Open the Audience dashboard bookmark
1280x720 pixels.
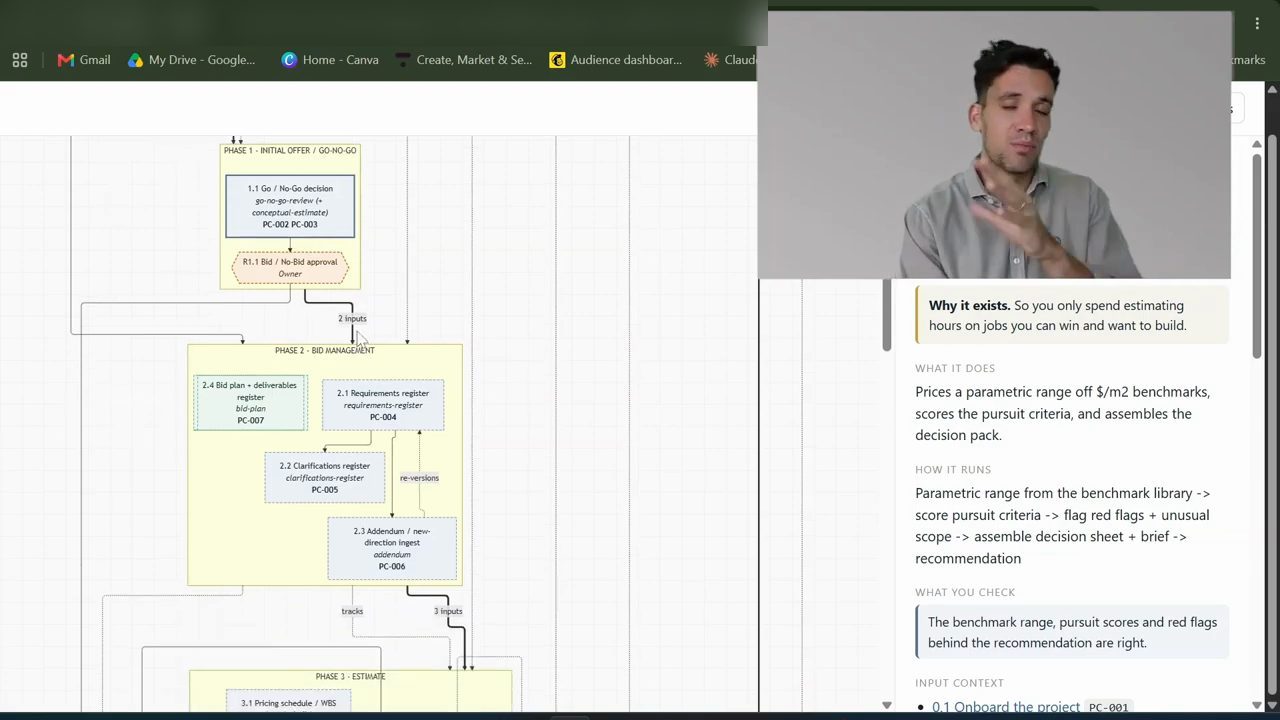616,60
